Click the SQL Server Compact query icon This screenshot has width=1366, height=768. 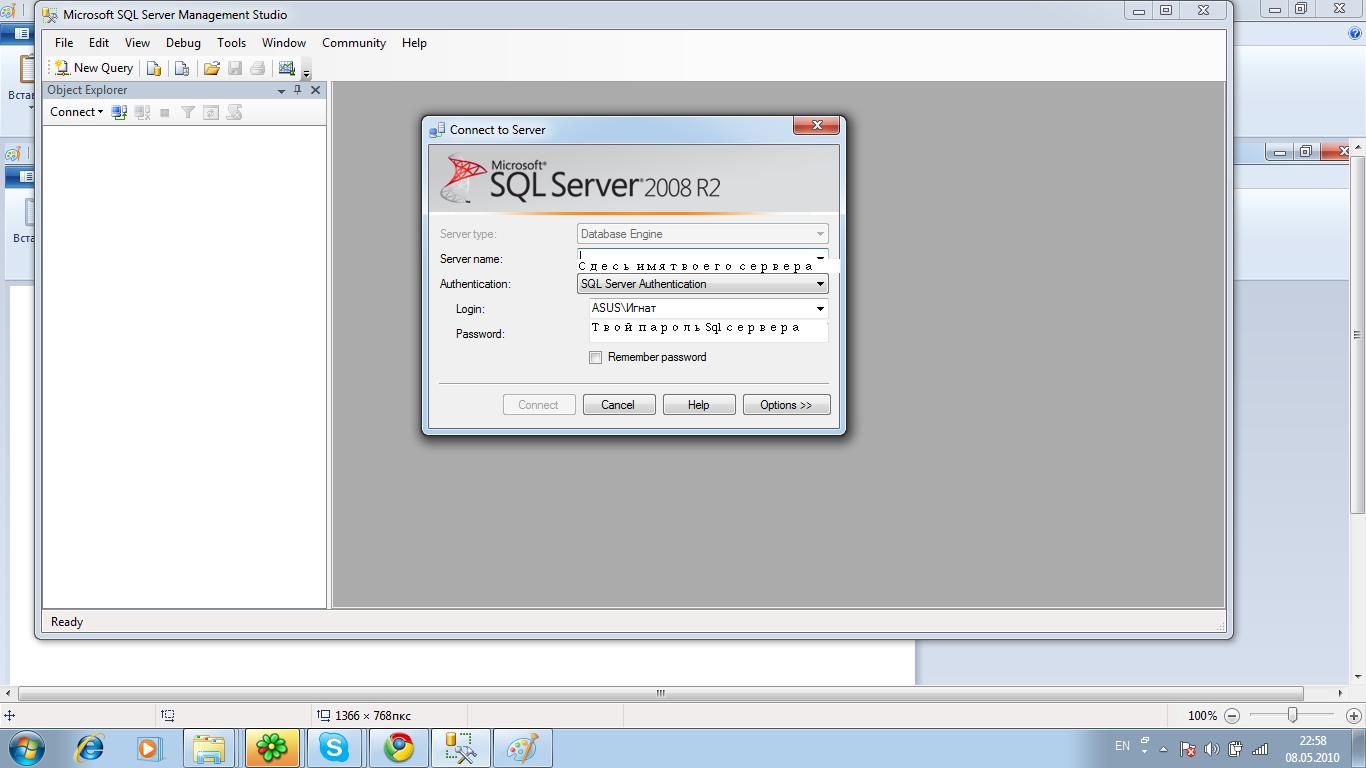tap(181, 68)
